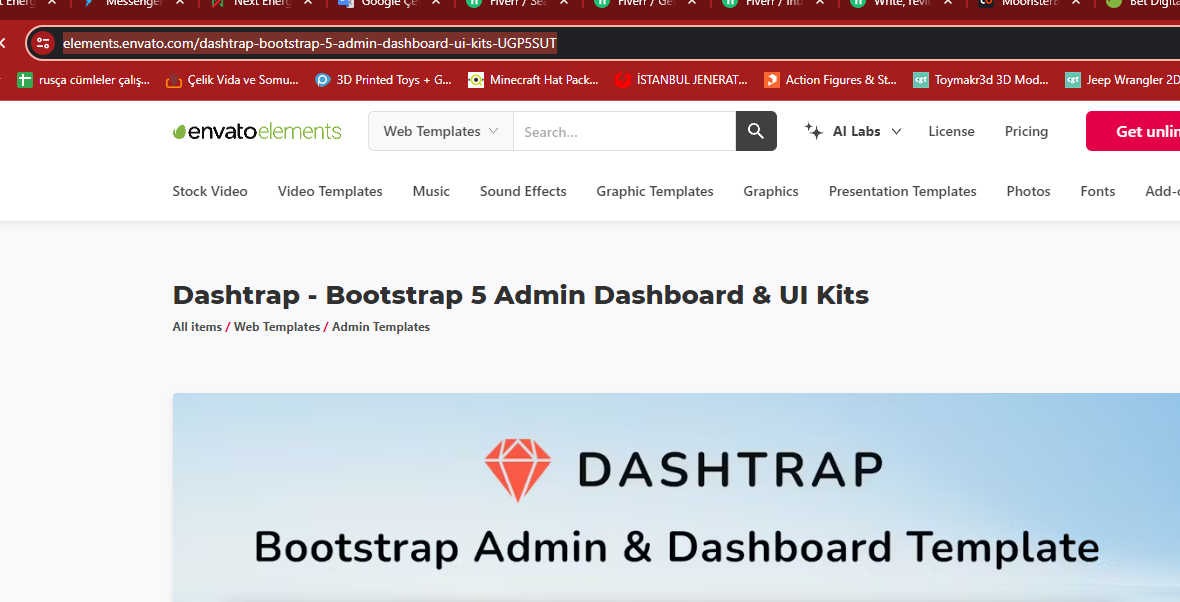
Task: Open the Photos category
Action: coord(1028,191)
